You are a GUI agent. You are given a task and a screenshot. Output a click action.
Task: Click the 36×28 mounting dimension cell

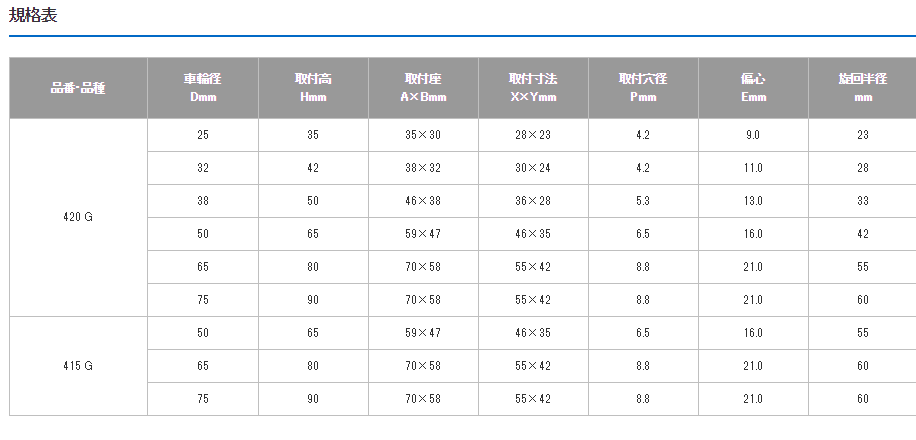pos(532,201)
